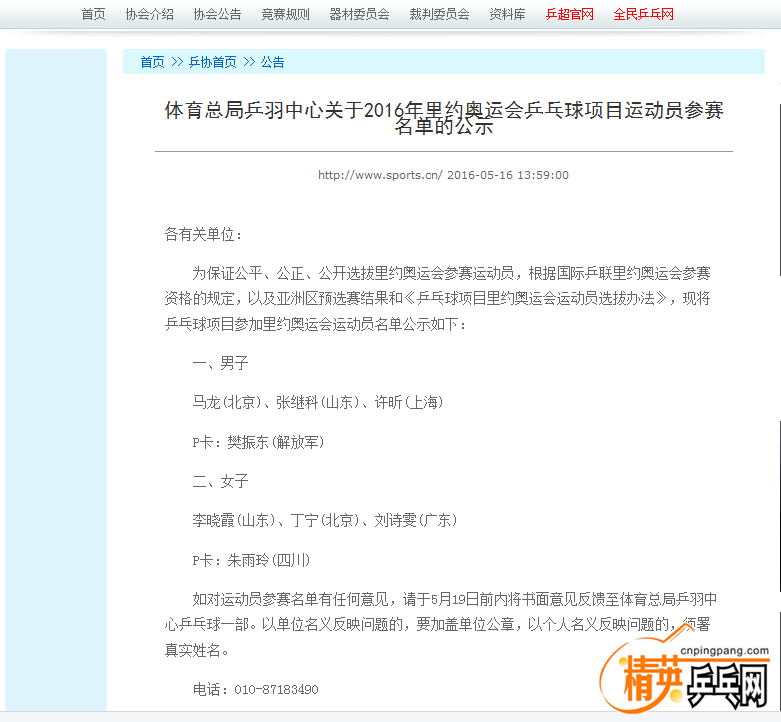Click the source URL http://www.sports.cn/
The image size is (781, 722).
(380, 175)
